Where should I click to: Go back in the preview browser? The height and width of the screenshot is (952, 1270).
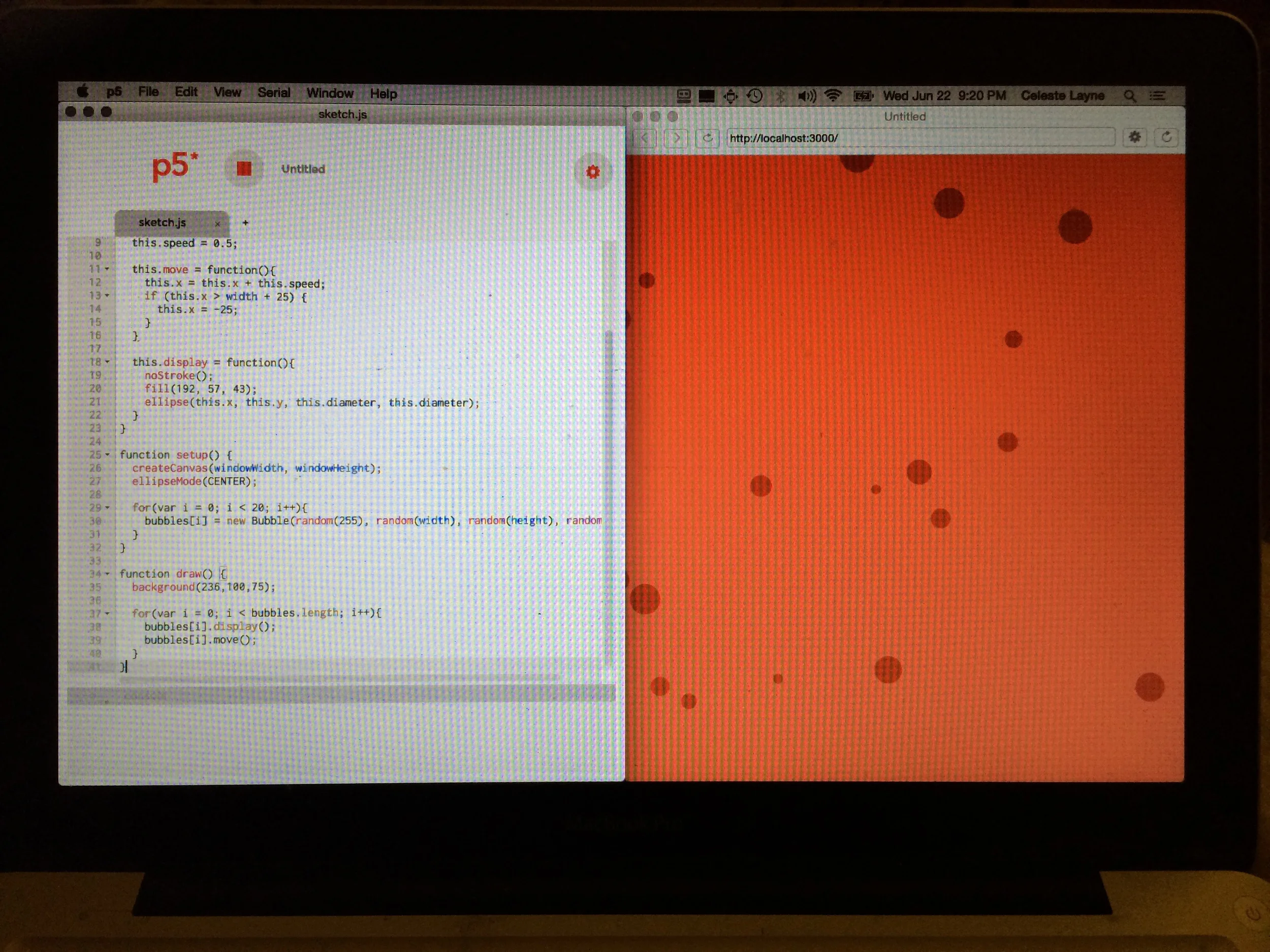[645, 138]
